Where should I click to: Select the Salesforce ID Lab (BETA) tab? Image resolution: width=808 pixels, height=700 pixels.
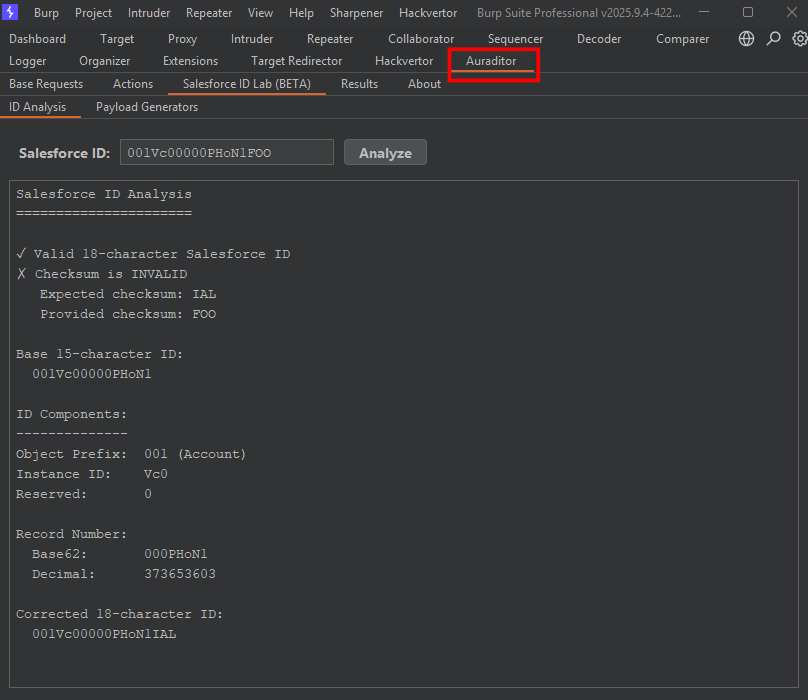(247, 84)
